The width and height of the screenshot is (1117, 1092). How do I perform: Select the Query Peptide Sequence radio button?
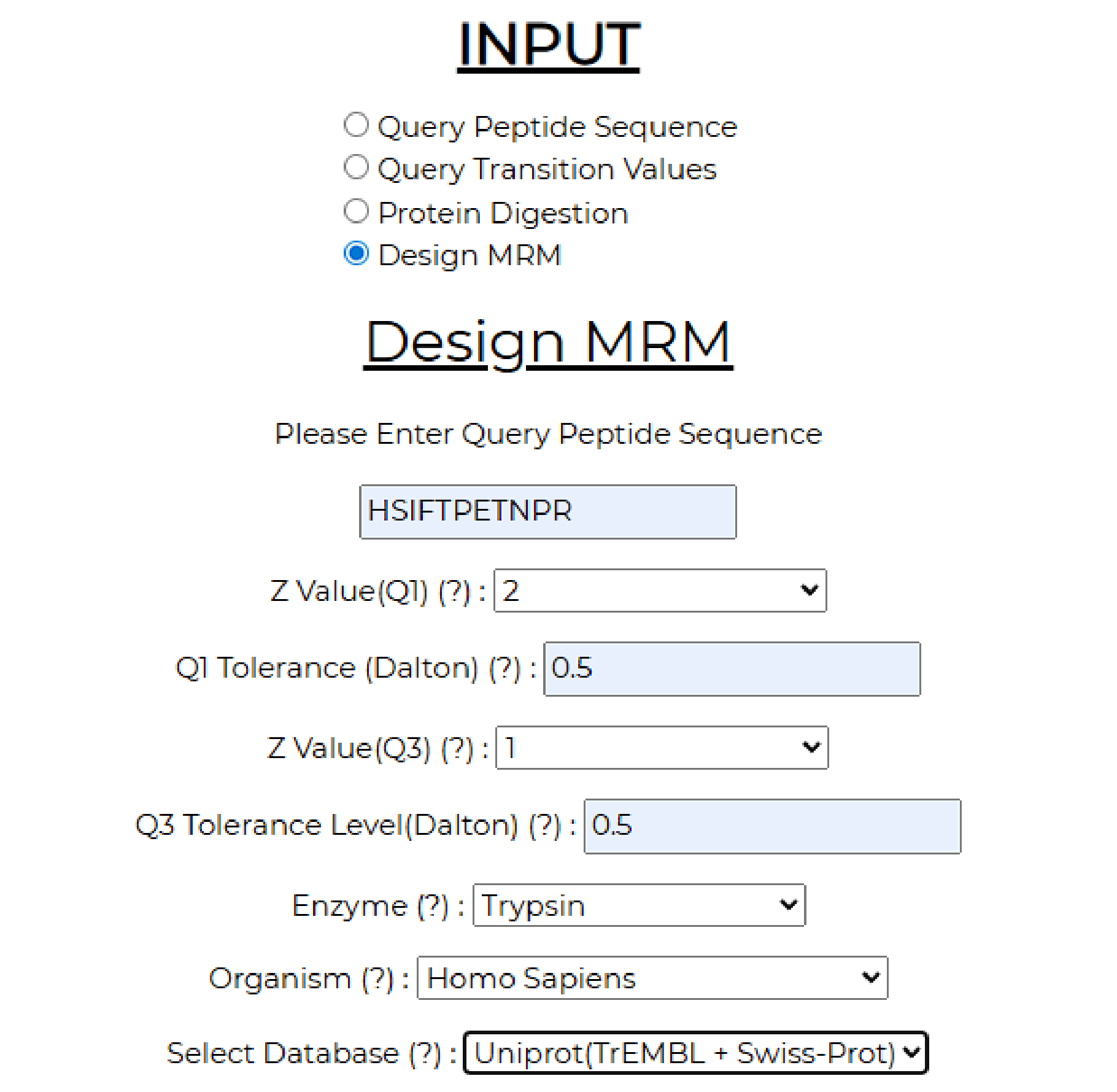coord(357,125)
